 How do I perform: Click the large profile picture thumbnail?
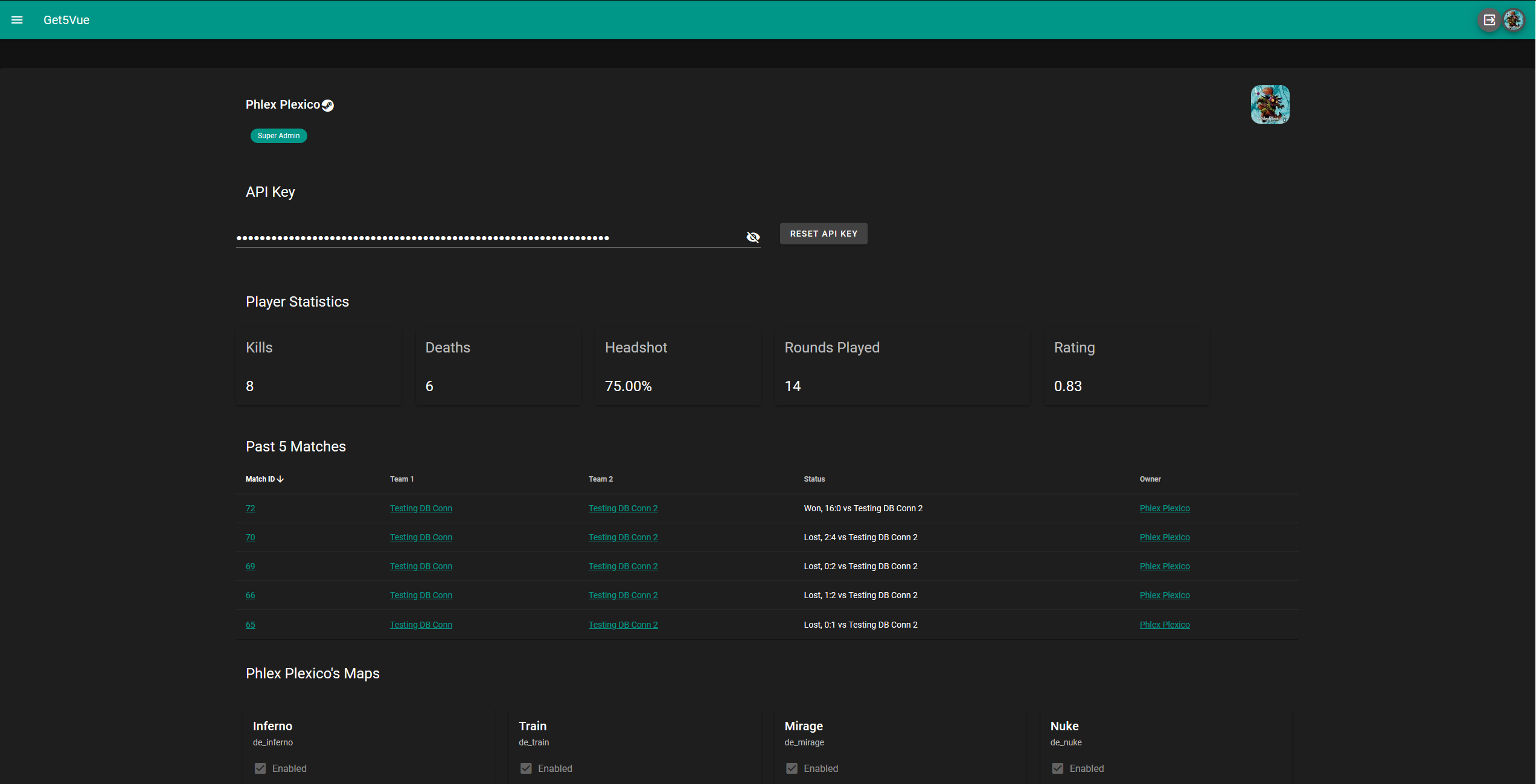pos(1270,104)
